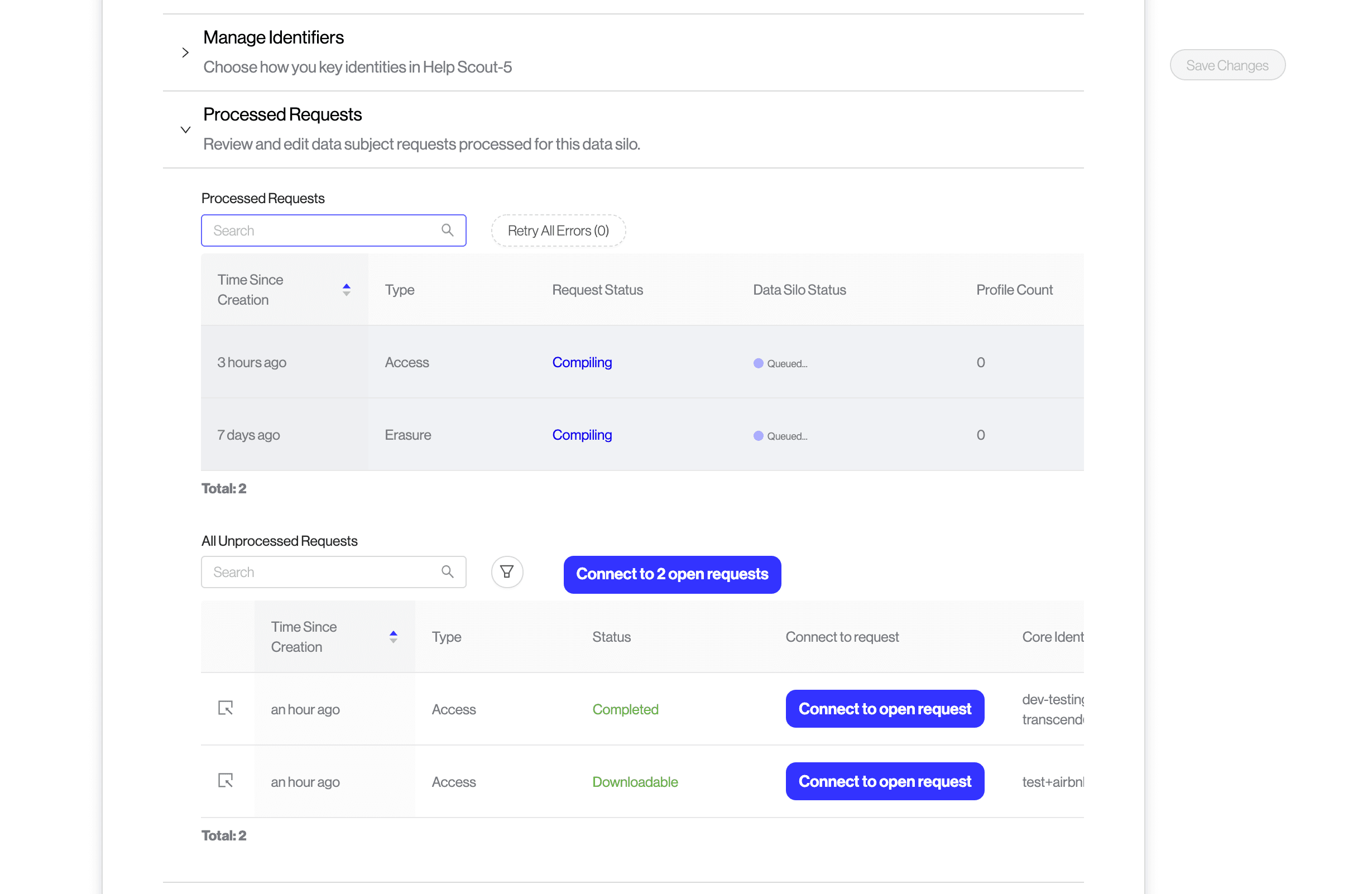Click the Queued status dot in the 7 days ago row
Screen dimensions: 1372x894
tap(758, 436)
